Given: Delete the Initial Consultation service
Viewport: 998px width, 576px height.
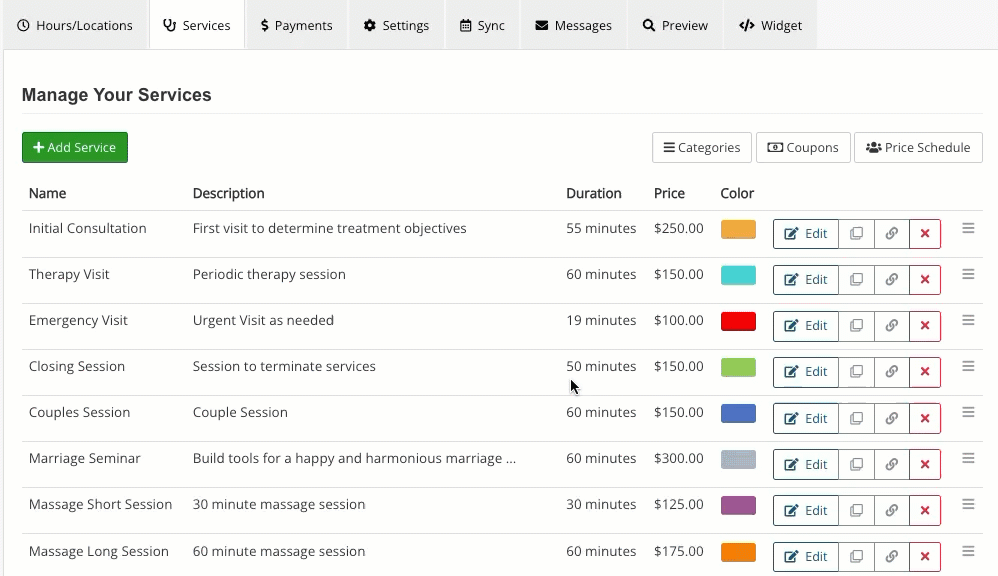Looking at the screenshot, I should click(925, 234).
